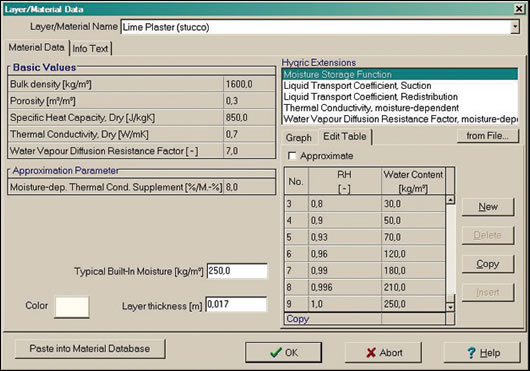Click RH cell 0,8 in row 3

(345, 204)
